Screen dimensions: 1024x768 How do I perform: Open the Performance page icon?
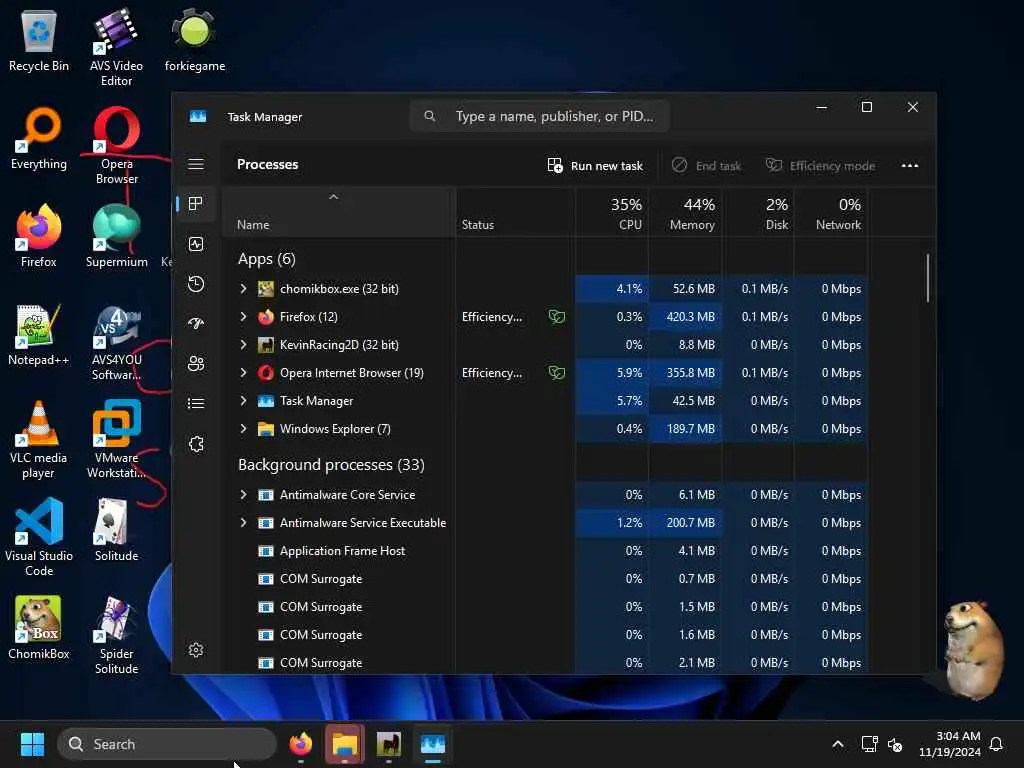(x=195, y=244)
